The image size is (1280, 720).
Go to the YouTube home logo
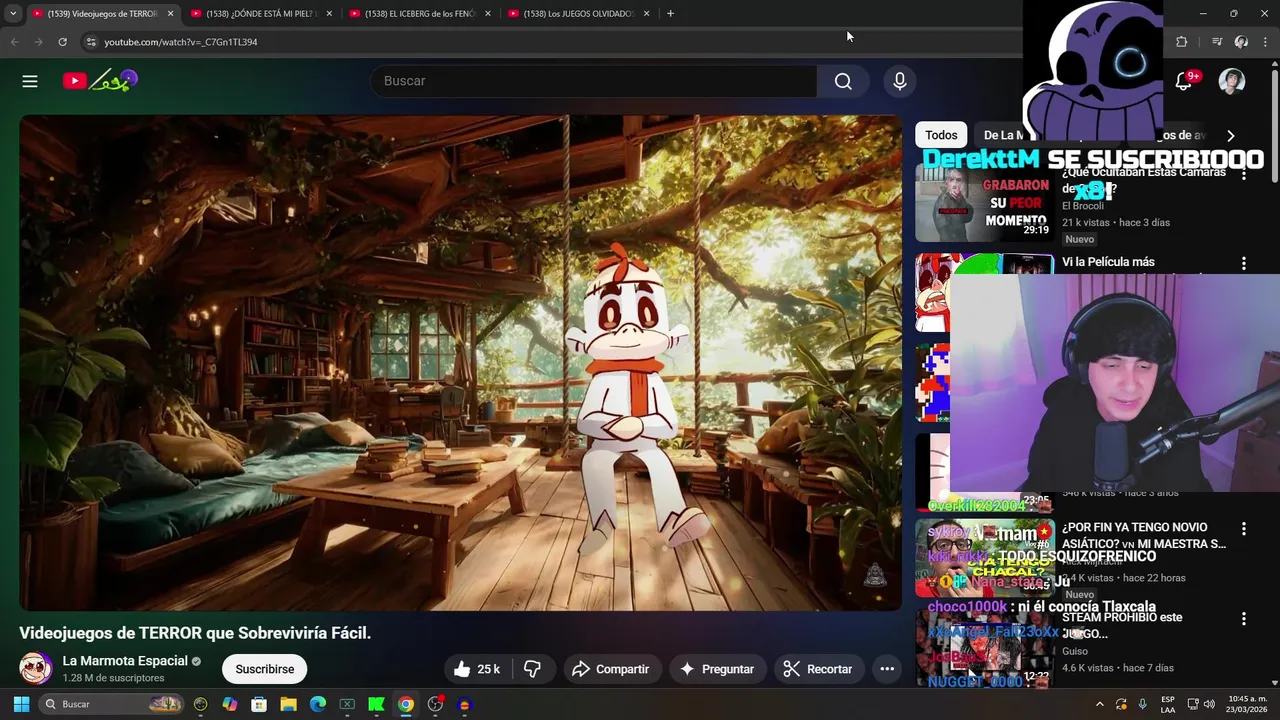[100, 81]
